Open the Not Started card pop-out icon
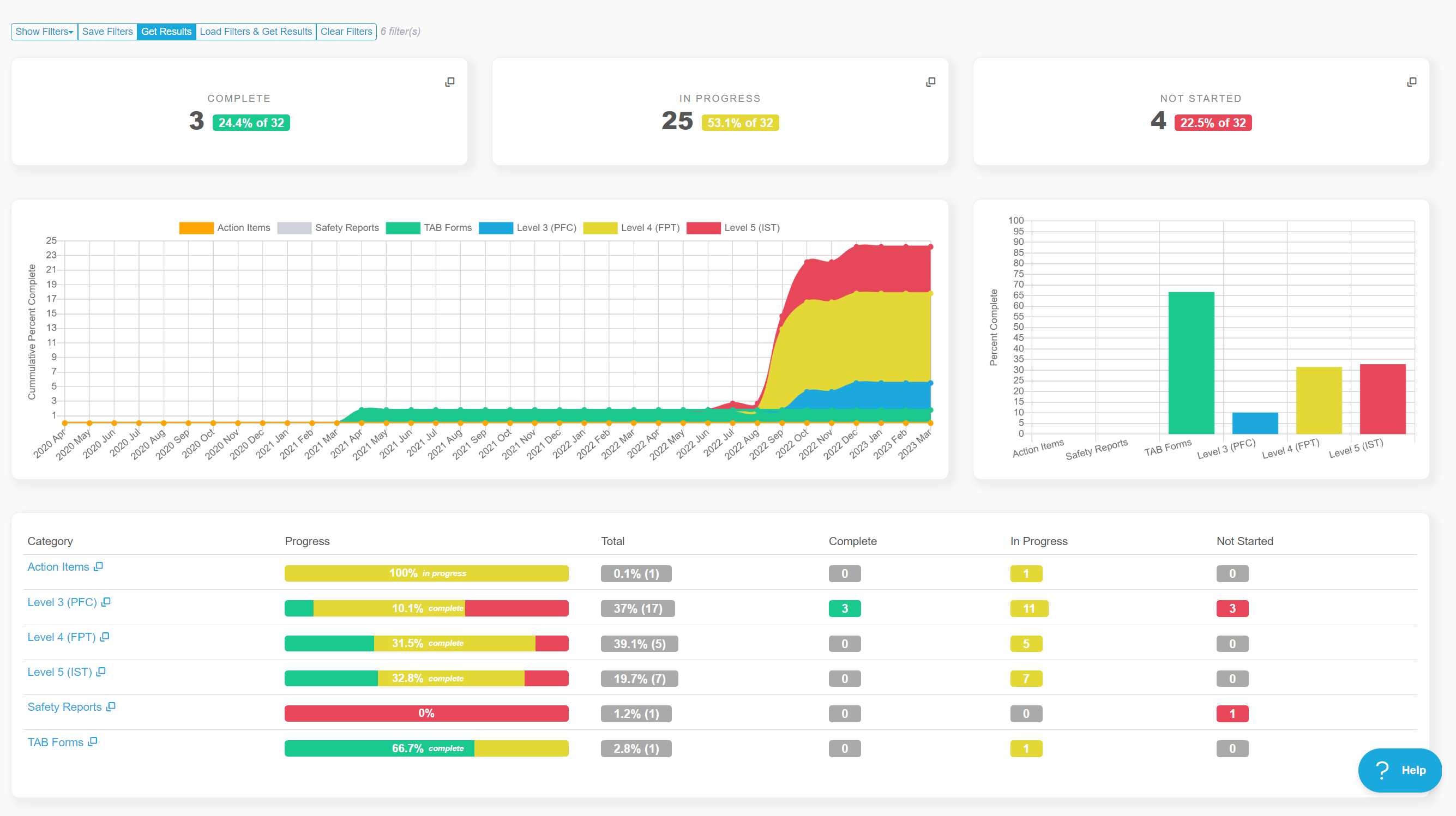Screen dimensions: 1456x816 (x=1411, y=82)
